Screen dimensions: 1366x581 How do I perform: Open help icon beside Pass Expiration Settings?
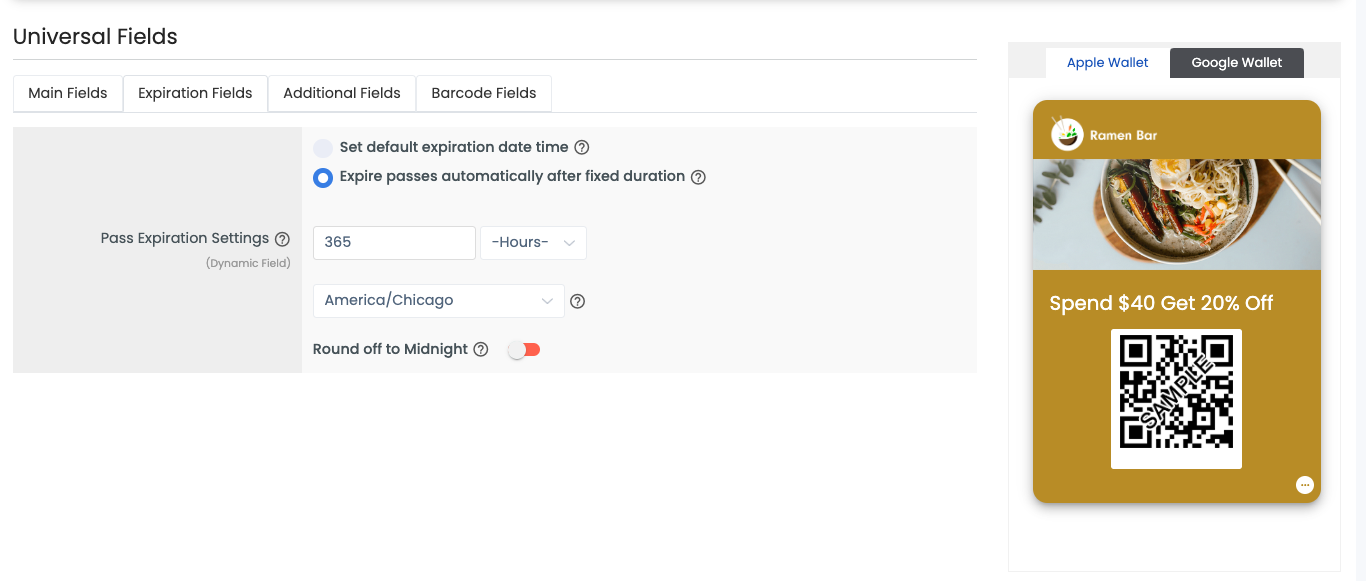pos(282,239)
